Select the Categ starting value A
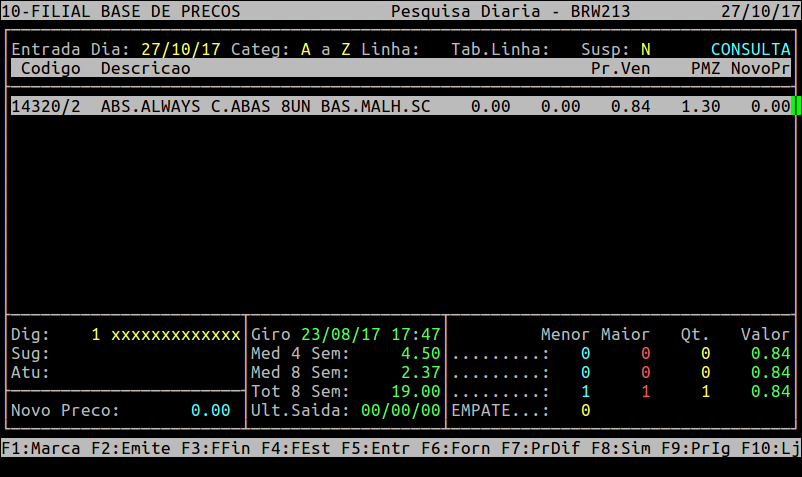802x477 pixels. click(306, 49)
